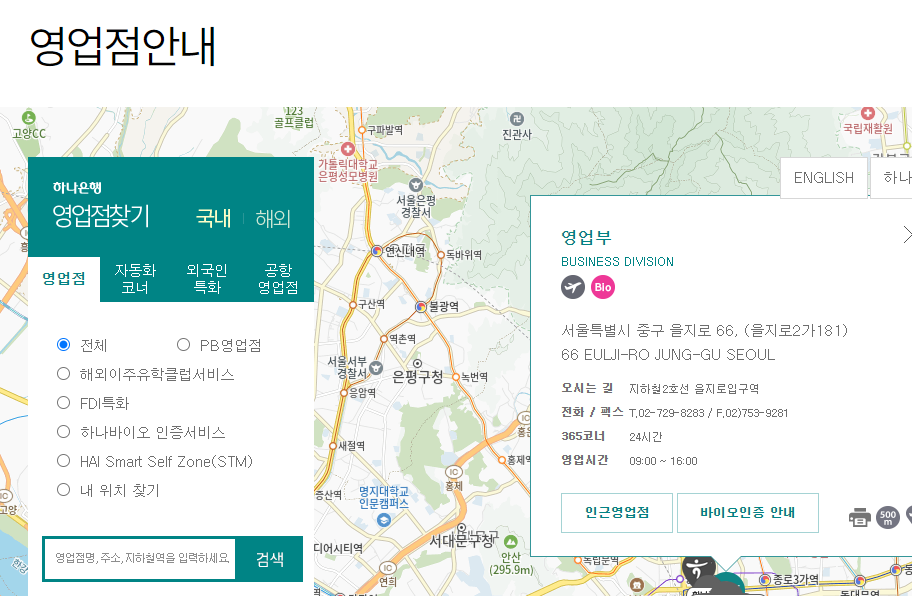Click the 영업점안내 page heading
Screen dimensions: 912x596
[123, 46]
